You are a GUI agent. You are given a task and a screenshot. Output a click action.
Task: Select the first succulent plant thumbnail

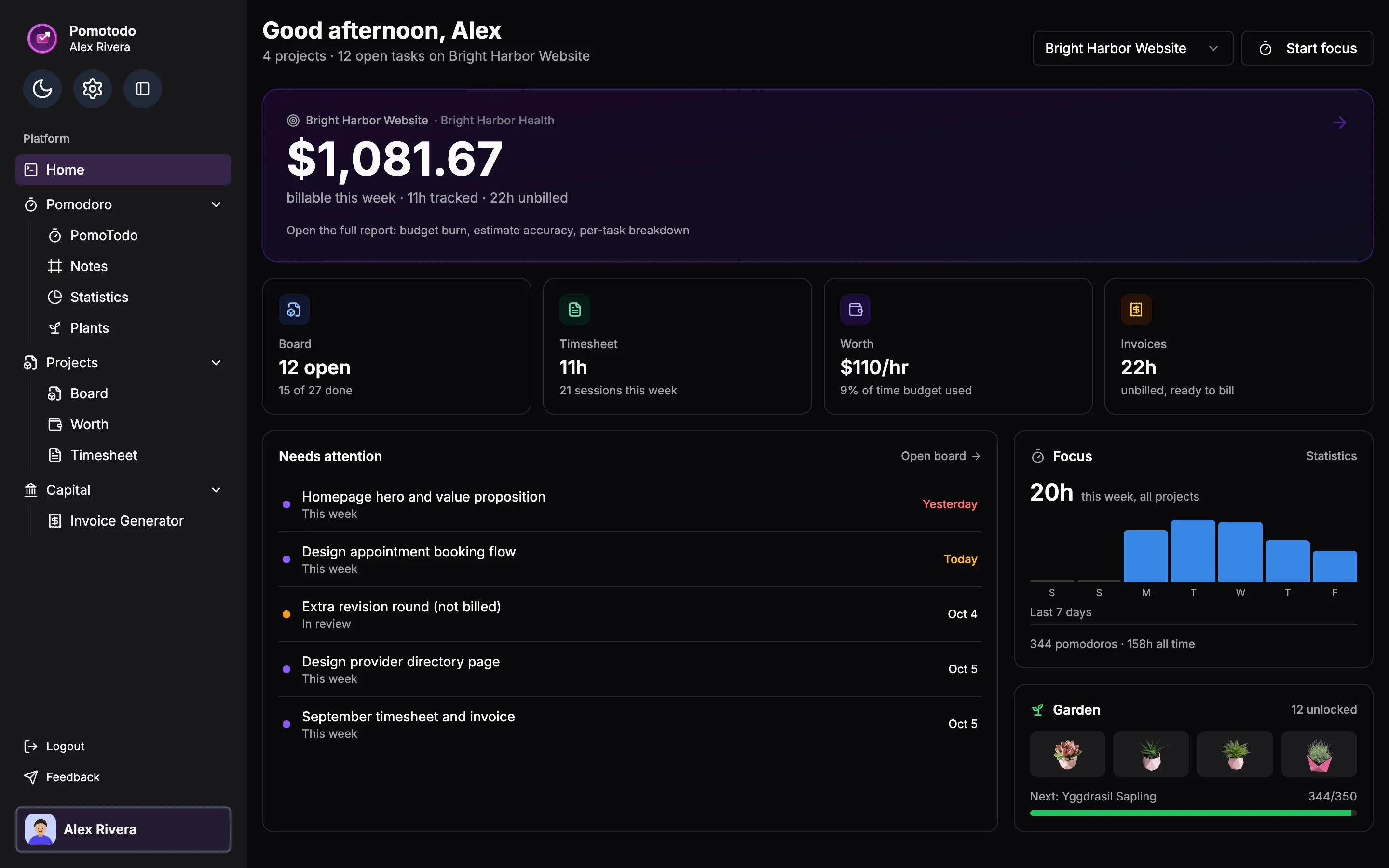(1067, 754)
